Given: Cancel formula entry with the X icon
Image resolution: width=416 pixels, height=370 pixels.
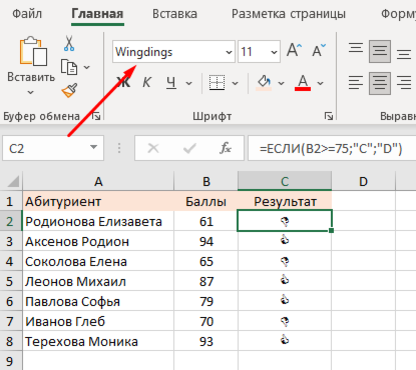Looking at the screenshot, I should (153, 148).
